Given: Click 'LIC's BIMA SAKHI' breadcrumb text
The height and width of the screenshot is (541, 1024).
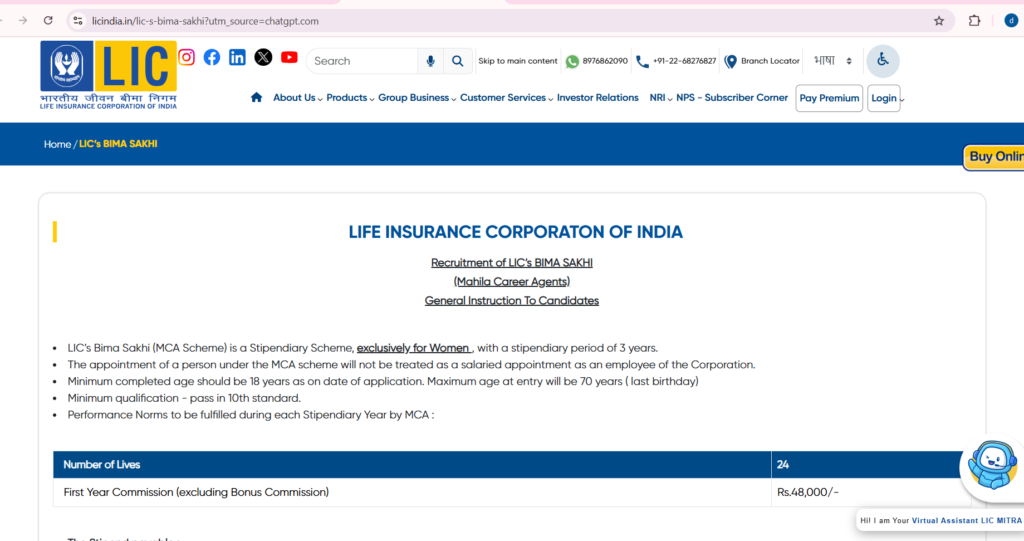Looking at the screenshot, I should (118, 144).
